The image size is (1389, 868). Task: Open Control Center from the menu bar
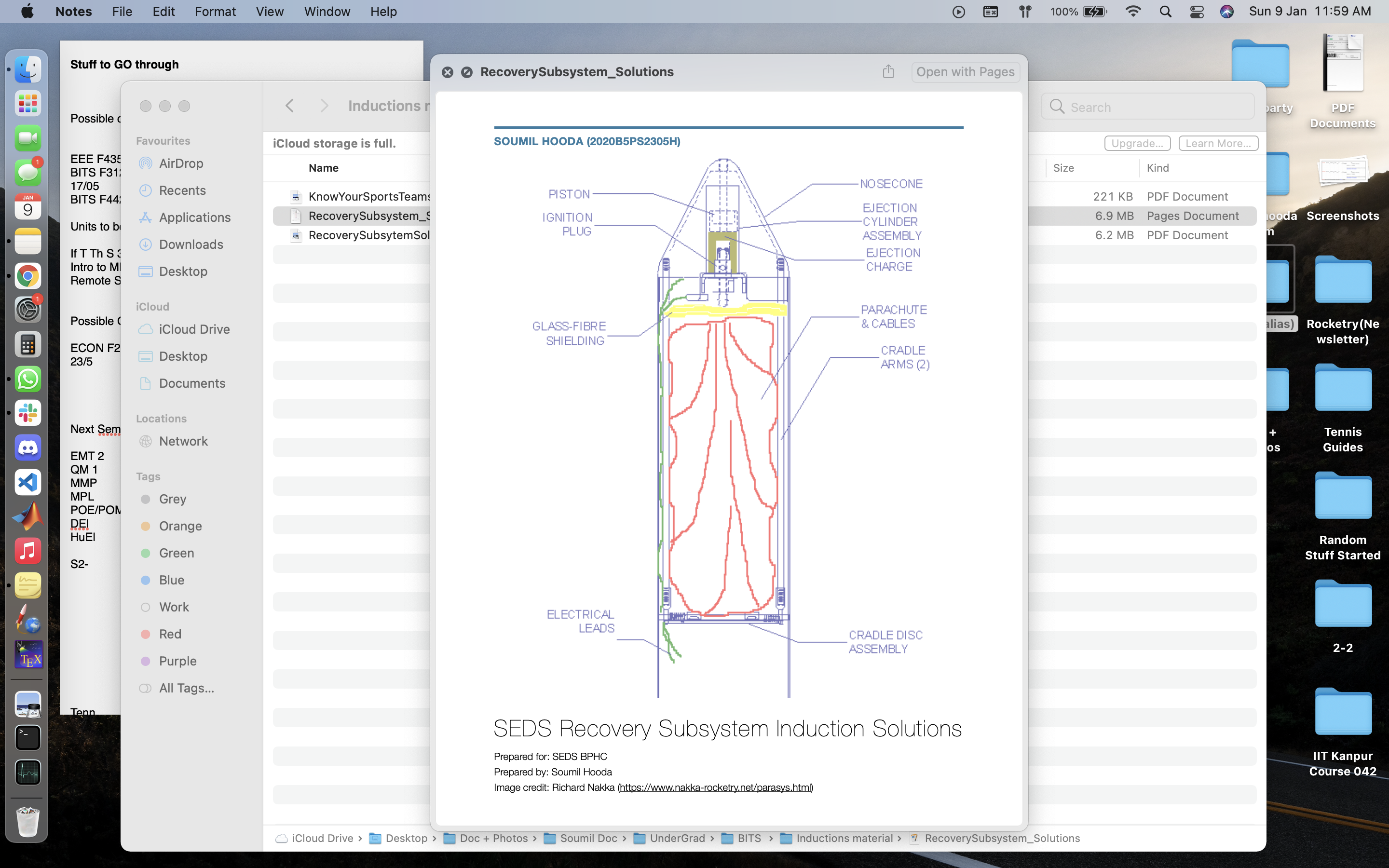pyautogui.click(x=1196, y=12)
